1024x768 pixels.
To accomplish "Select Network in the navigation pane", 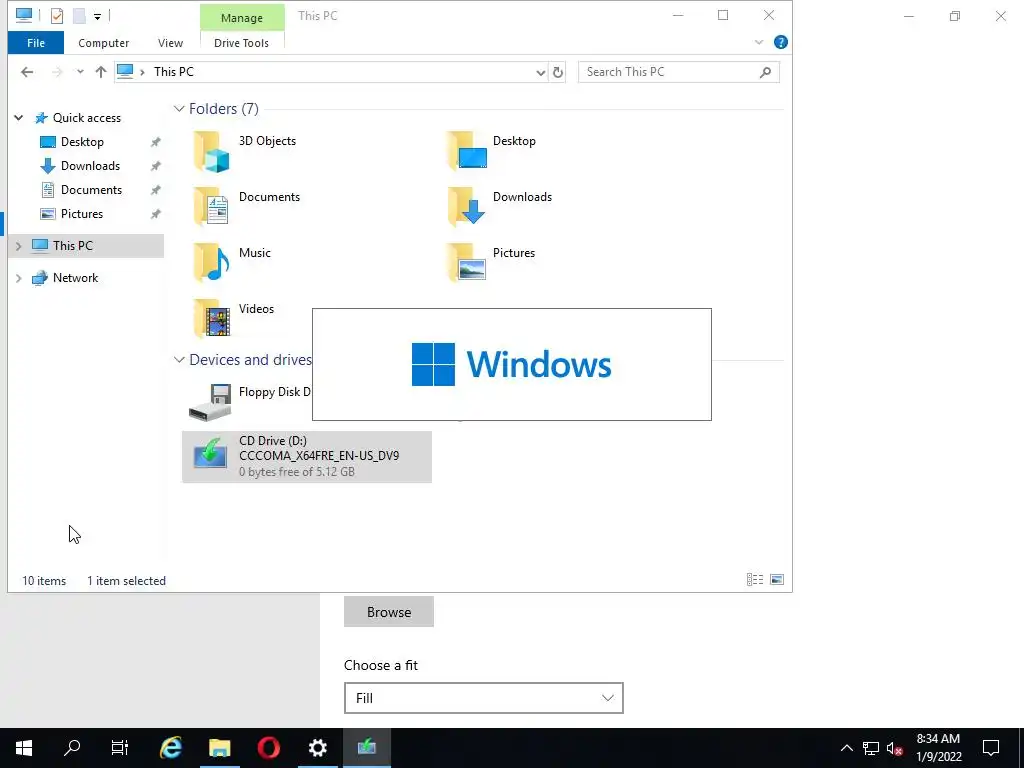I will [x=75, y=278].
